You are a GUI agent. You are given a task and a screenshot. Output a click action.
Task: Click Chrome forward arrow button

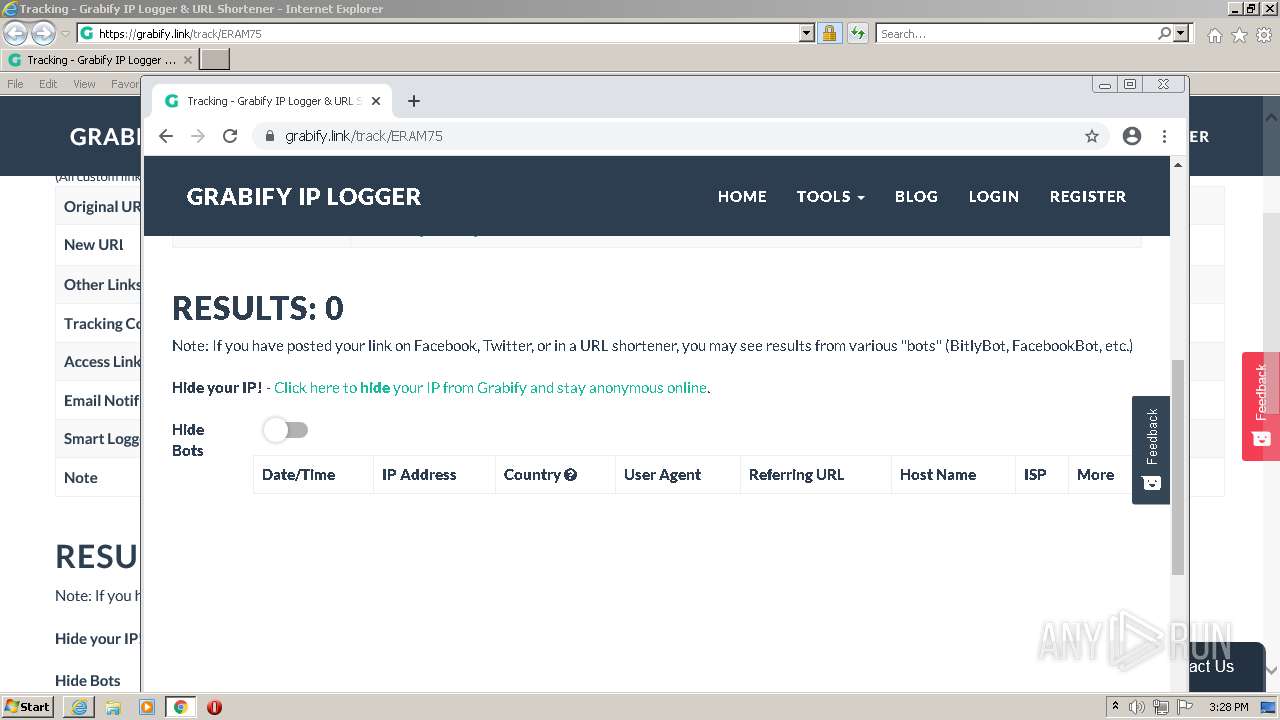pyautogui.click(x=198, y=136)
